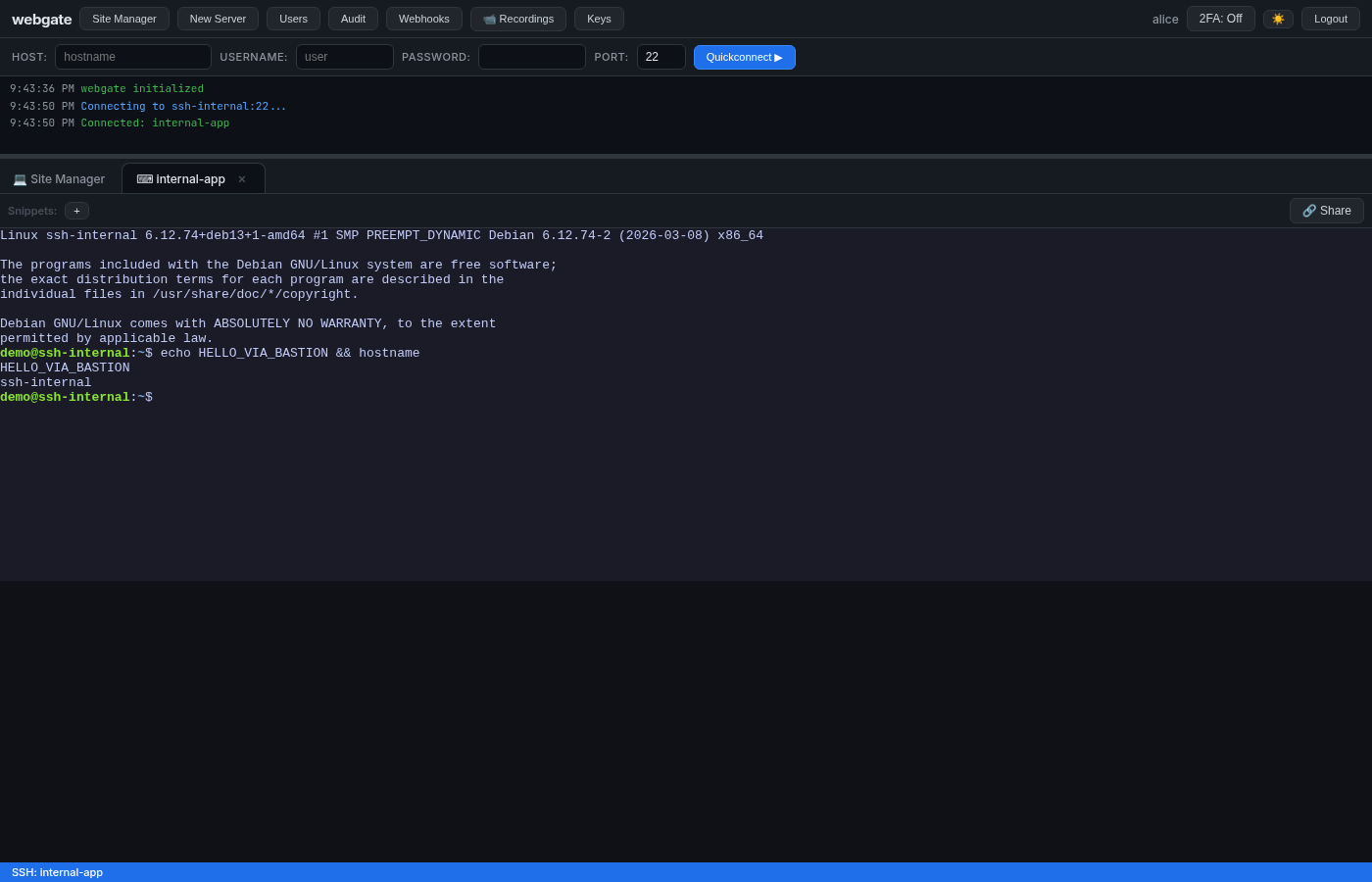Toggle light theme with the sun icon

1278,19
